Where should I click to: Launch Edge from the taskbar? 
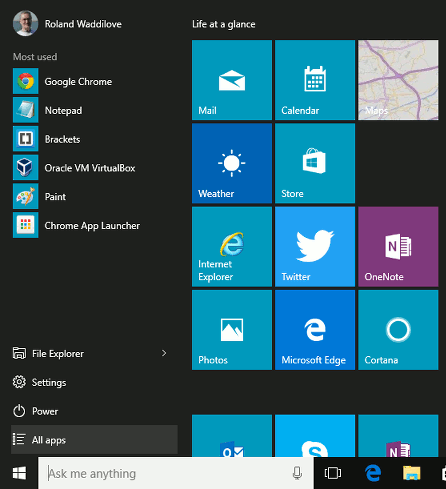point(373,473)
